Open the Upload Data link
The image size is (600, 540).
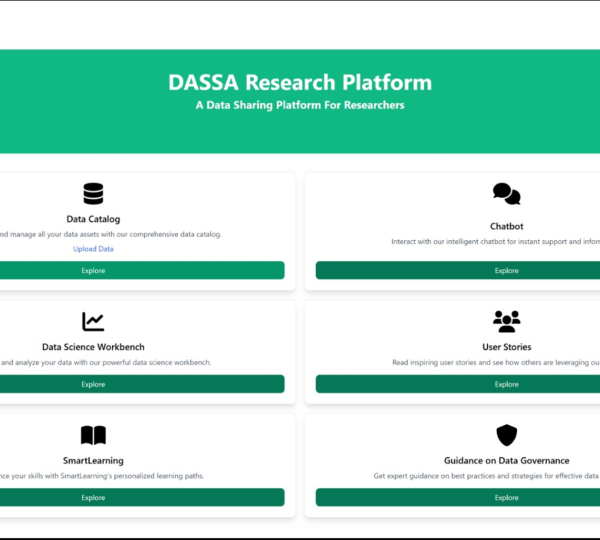tap(93, 249)
